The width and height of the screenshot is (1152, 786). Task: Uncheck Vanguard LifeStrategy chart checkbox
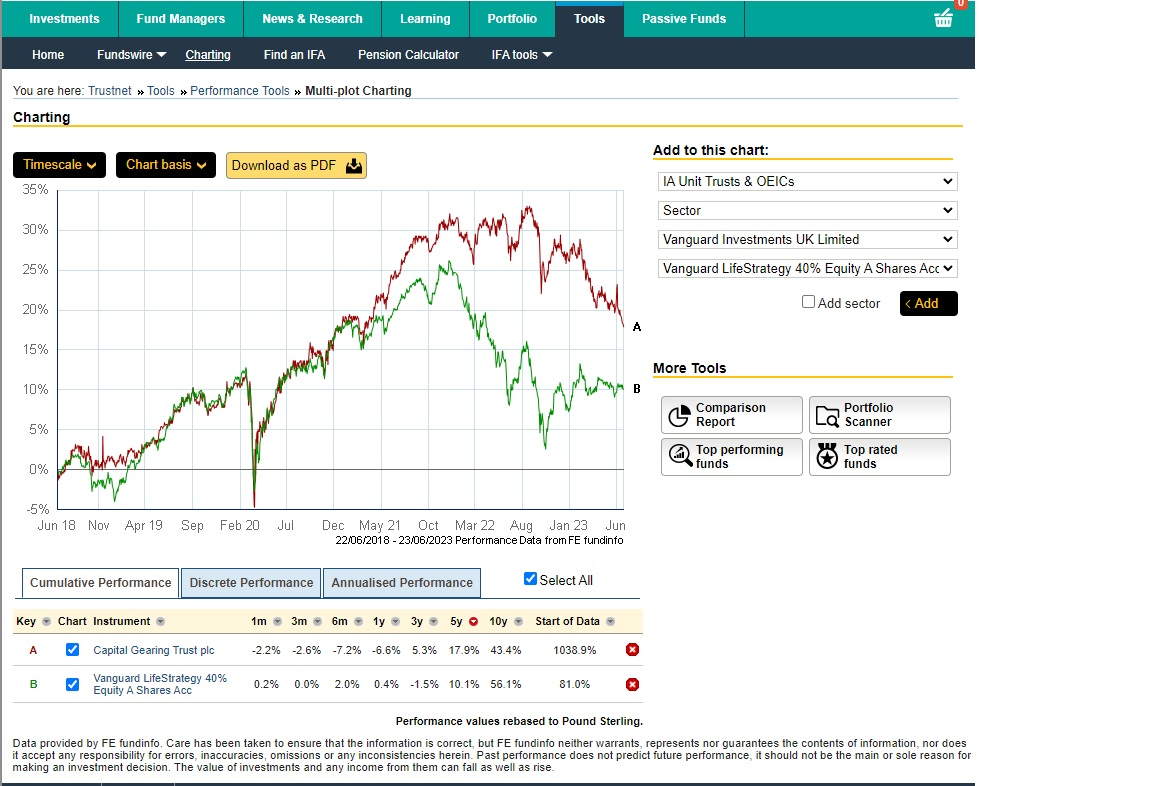point(72,684)
